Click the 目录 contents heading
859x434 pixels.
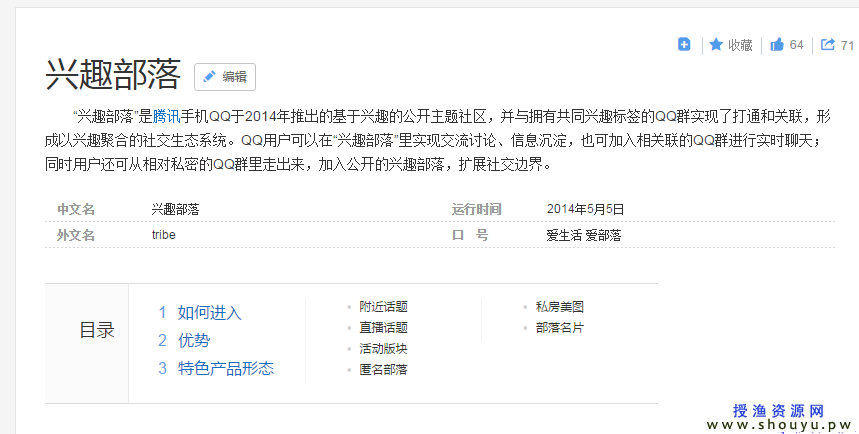[97, 330]
